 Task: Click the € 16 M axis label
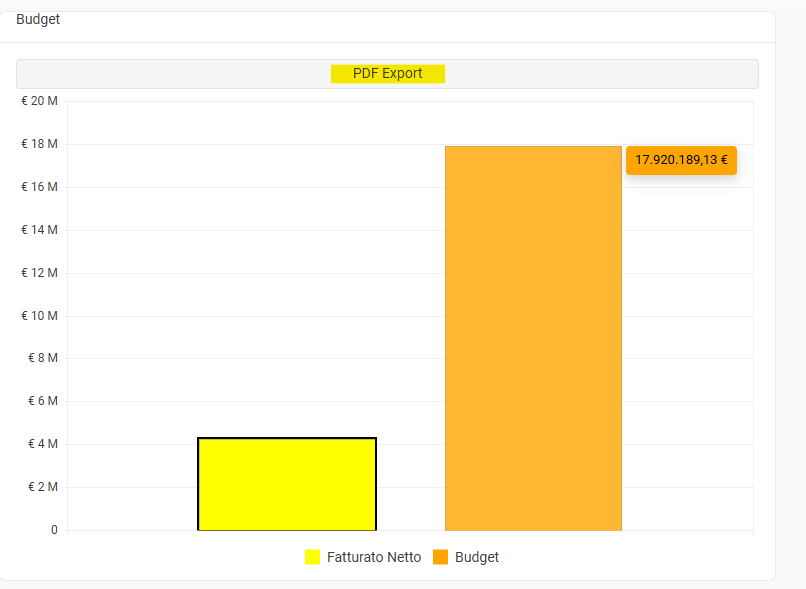39,187
